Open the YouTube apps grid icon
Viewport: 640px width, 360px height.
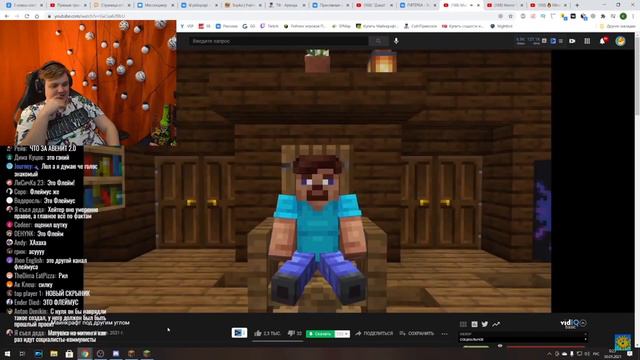tap(587, 41)
